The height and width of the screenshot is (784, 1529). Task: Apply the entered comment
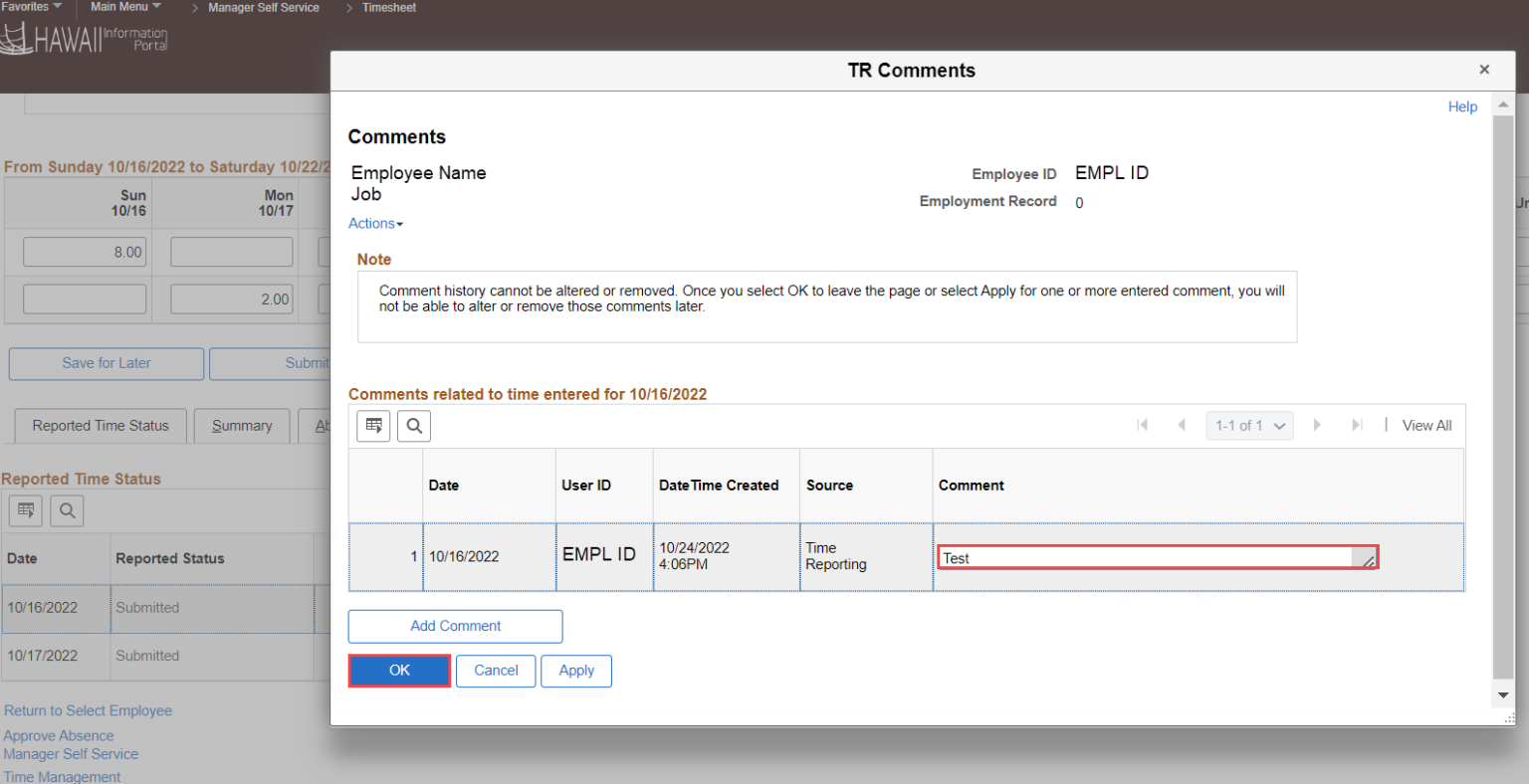tap(575, 671)
